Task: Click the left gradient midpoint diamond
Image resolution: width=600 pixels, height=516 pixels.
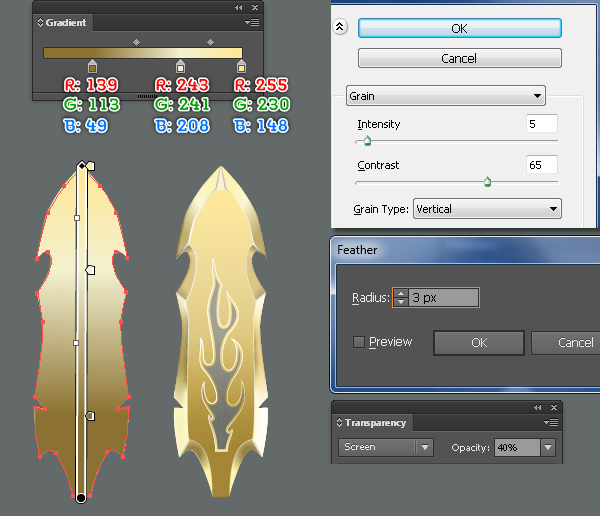Action: pyautogui.click(x=136, y=42)
